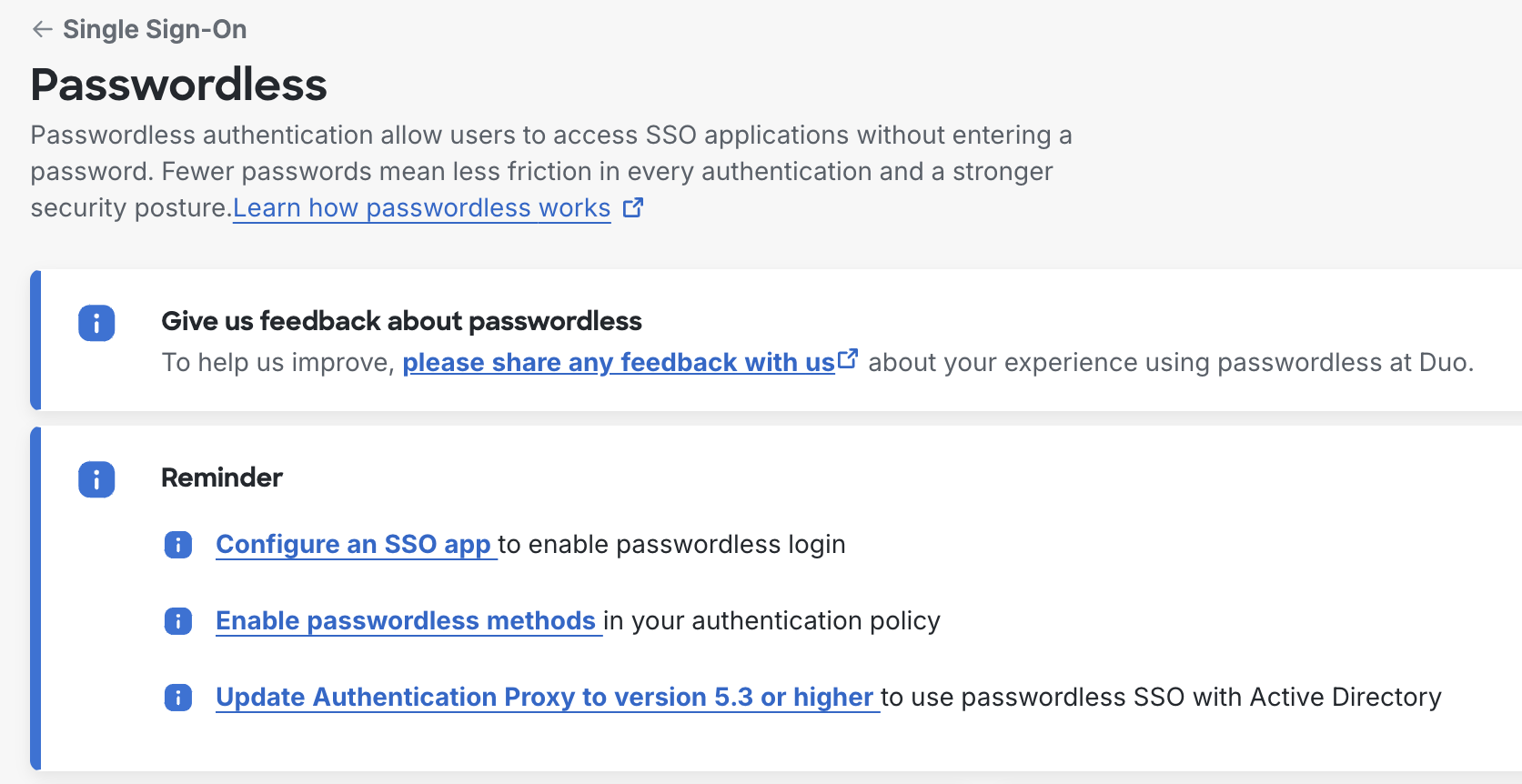Click external-link icon after Learn how passwordless works
Screen dimensions: 1522x784
(633, 208)
